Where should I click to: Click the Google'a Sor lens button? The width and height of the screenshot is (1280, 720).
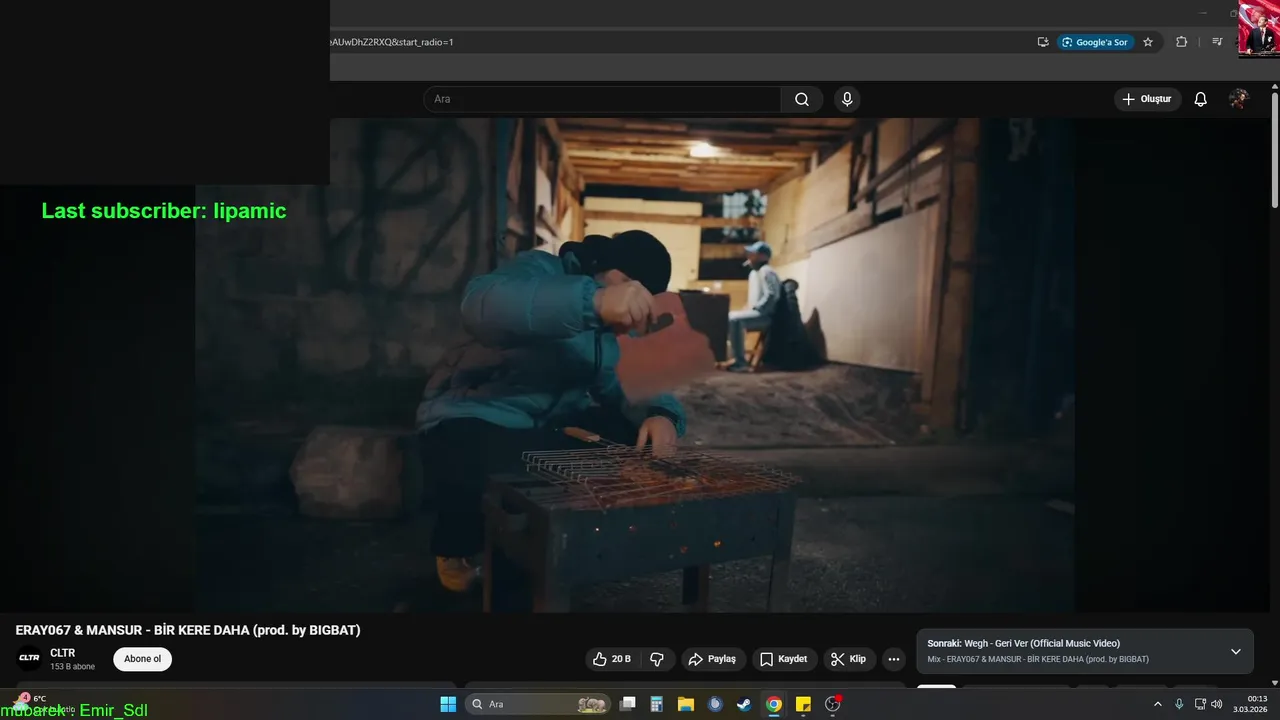[1096, 42]
